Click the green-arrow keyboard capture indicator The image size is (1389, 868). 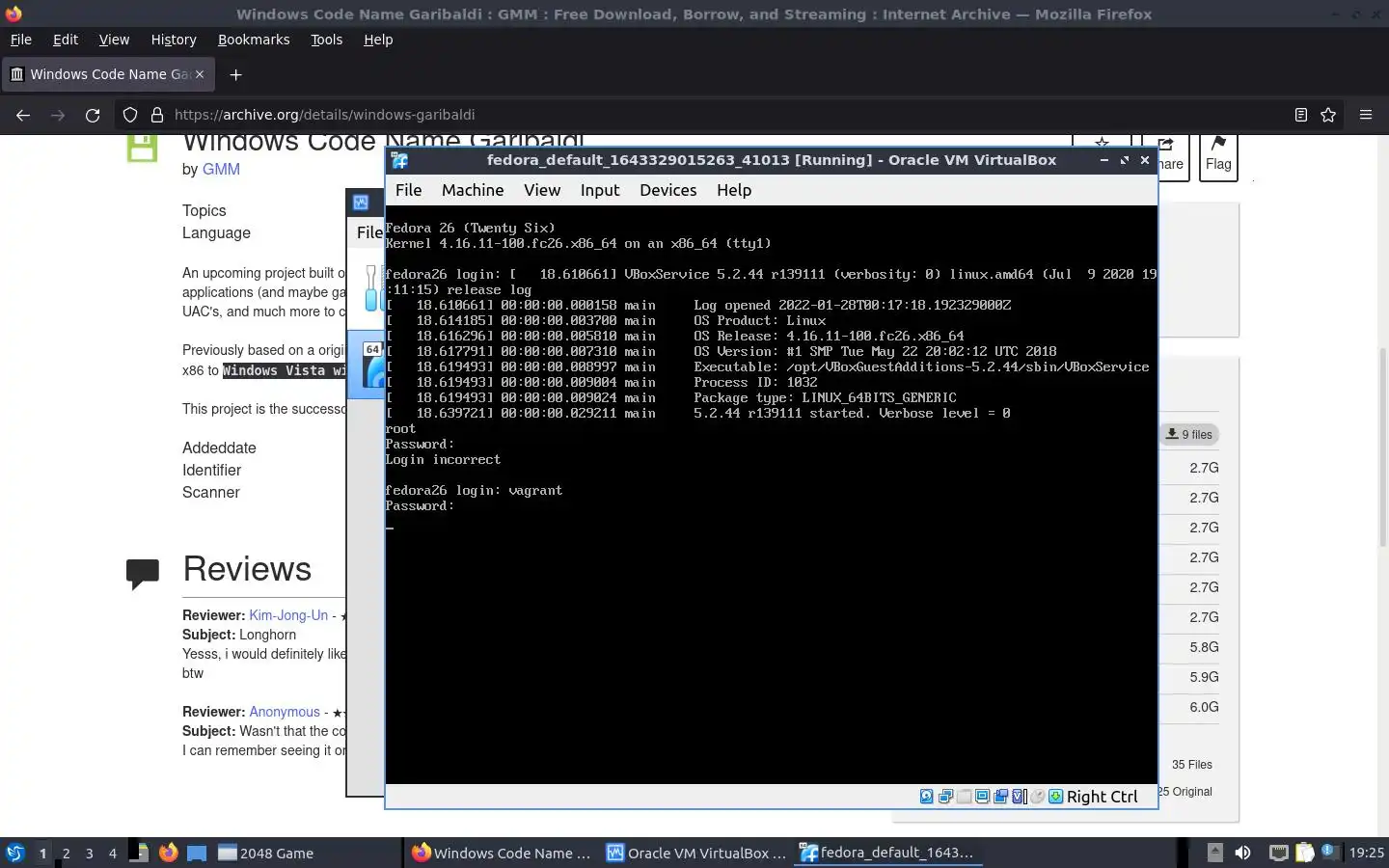pyautogui.click(x=1056, y=797)
